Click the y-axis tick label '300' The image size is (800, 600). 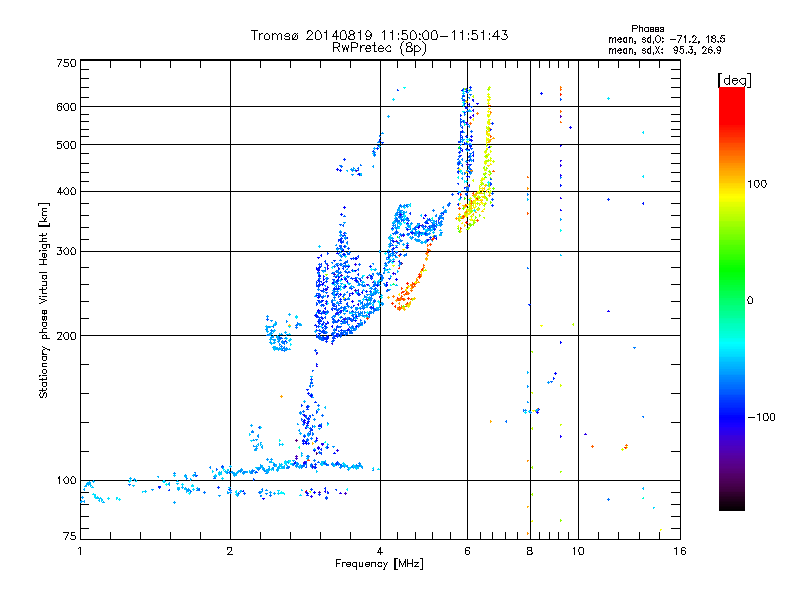[x=66, y=252]
